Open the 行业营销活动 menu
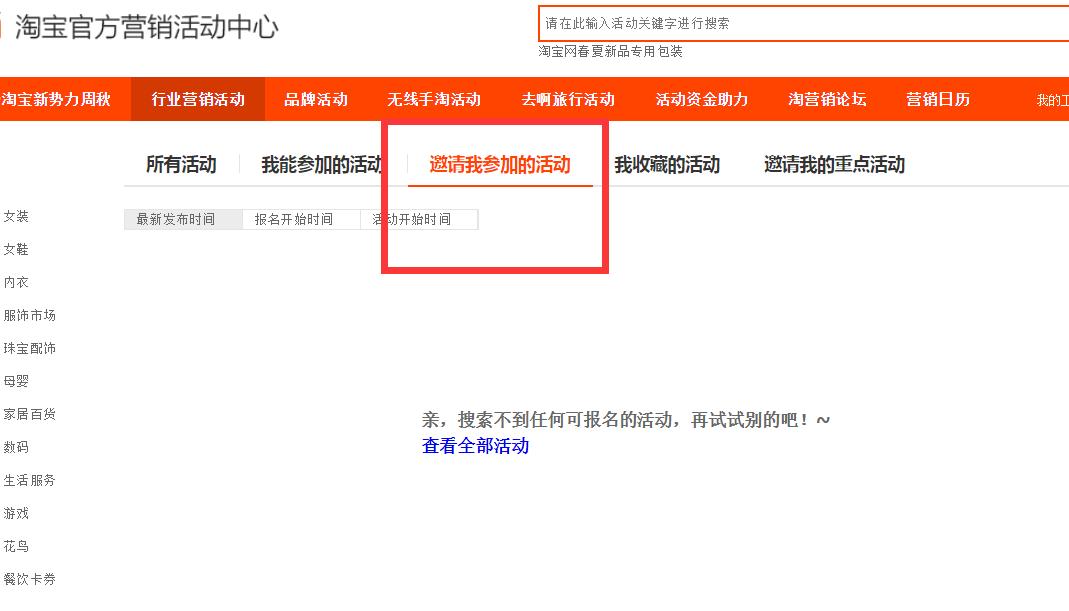This screenshot has height=611, width=1069. coord(197,99)
